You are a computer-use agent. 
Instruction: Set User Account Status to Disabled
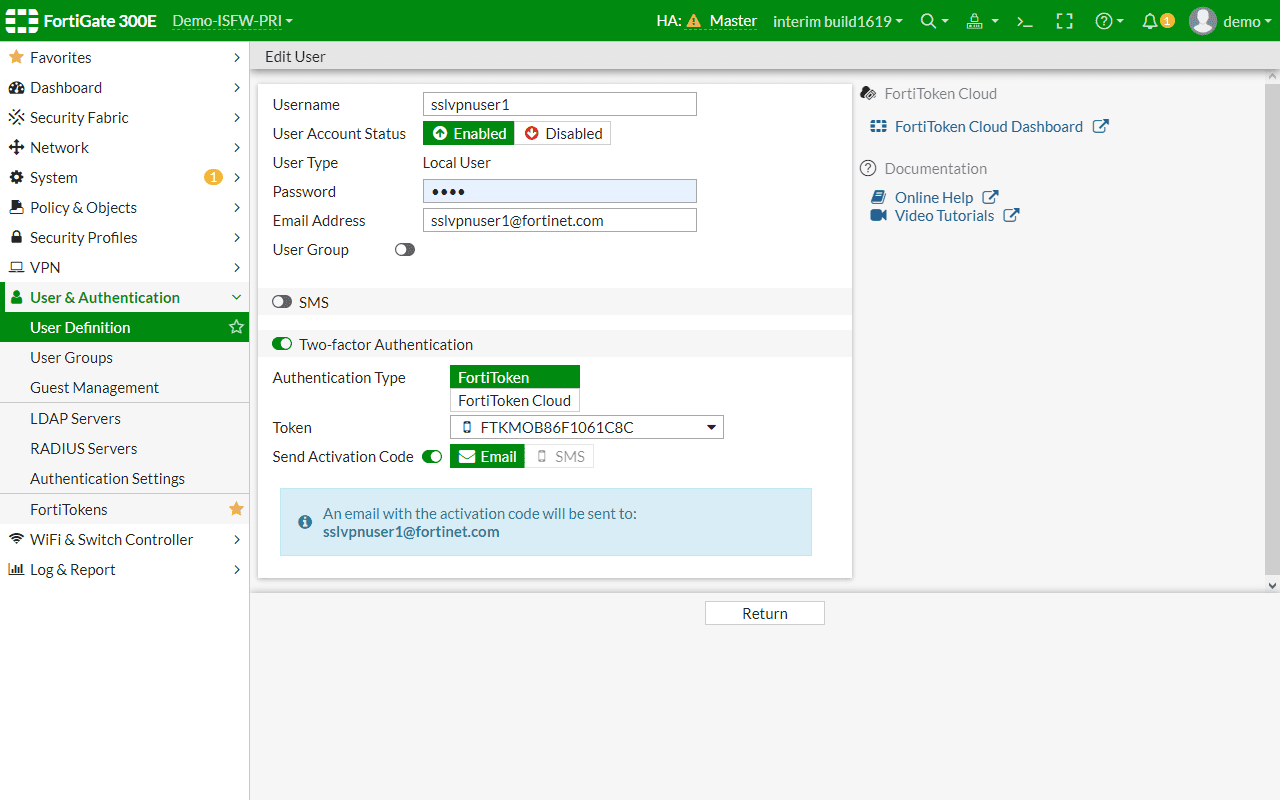click(x=563, y=133)
